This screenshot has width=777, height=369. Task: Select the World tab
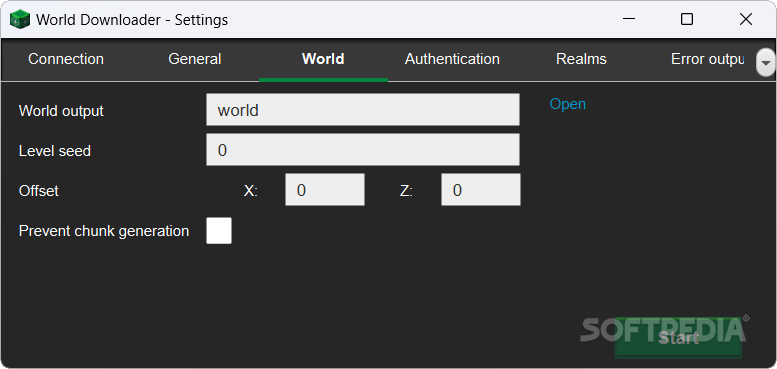[323, 59]
